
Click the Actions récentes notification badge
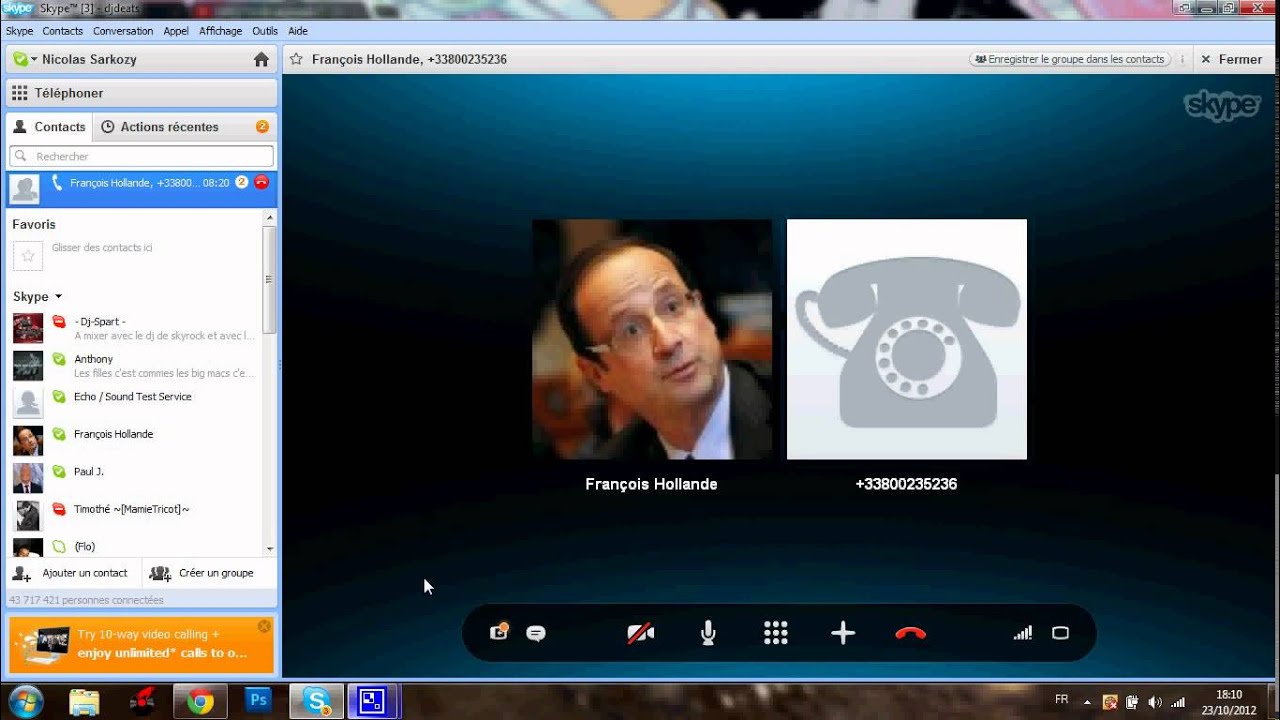pos(262,127)
